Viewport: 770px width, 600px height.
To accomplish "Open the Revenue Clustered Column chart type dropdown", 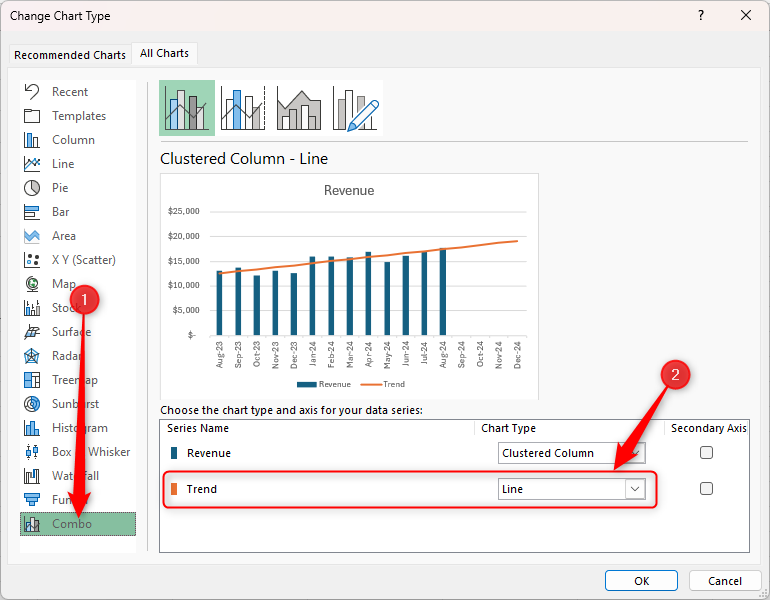I will [x=572, y=453].
